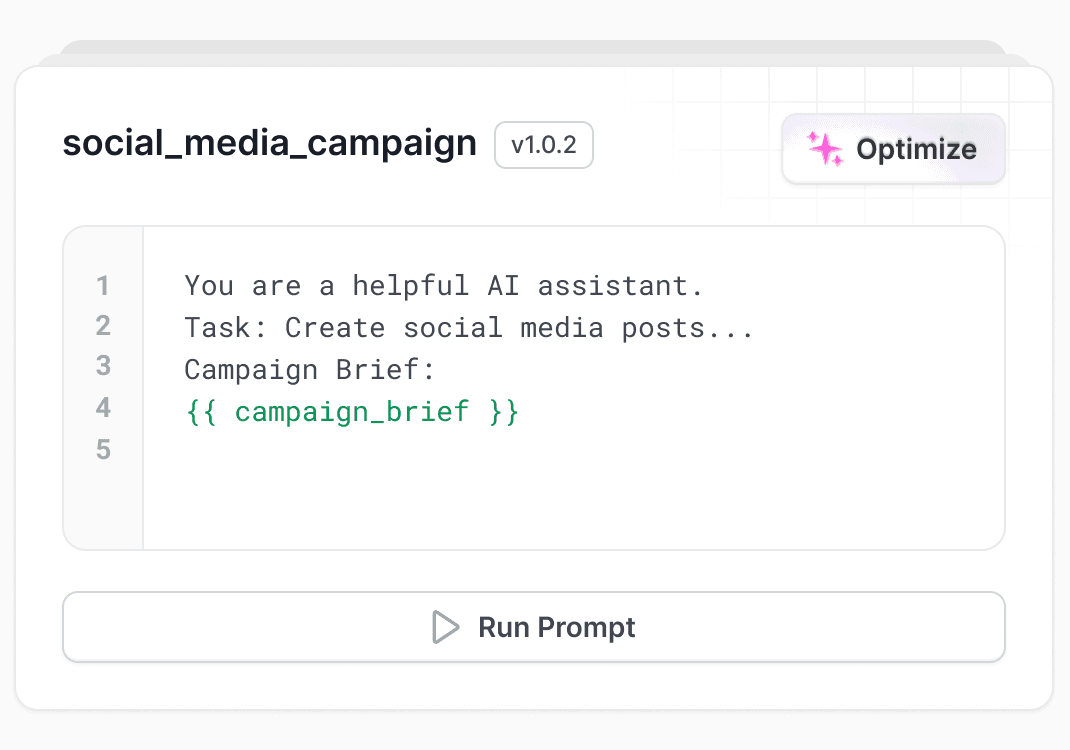Run the prompt with Run Prompt button

click(534, 627)
